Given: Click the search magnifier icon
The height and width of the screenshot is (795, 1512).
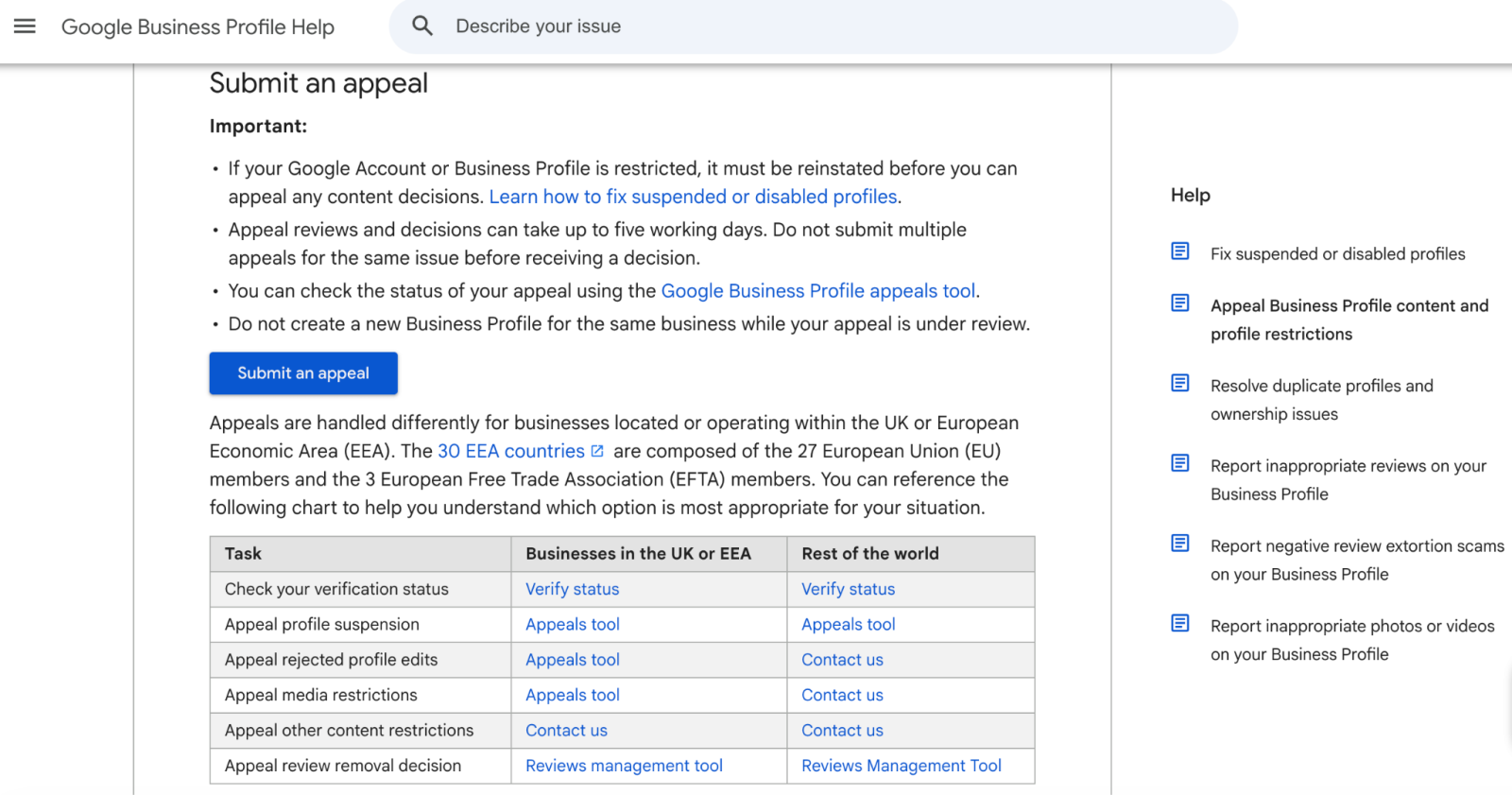Looking at the screenshot, I should click(422, 26).
